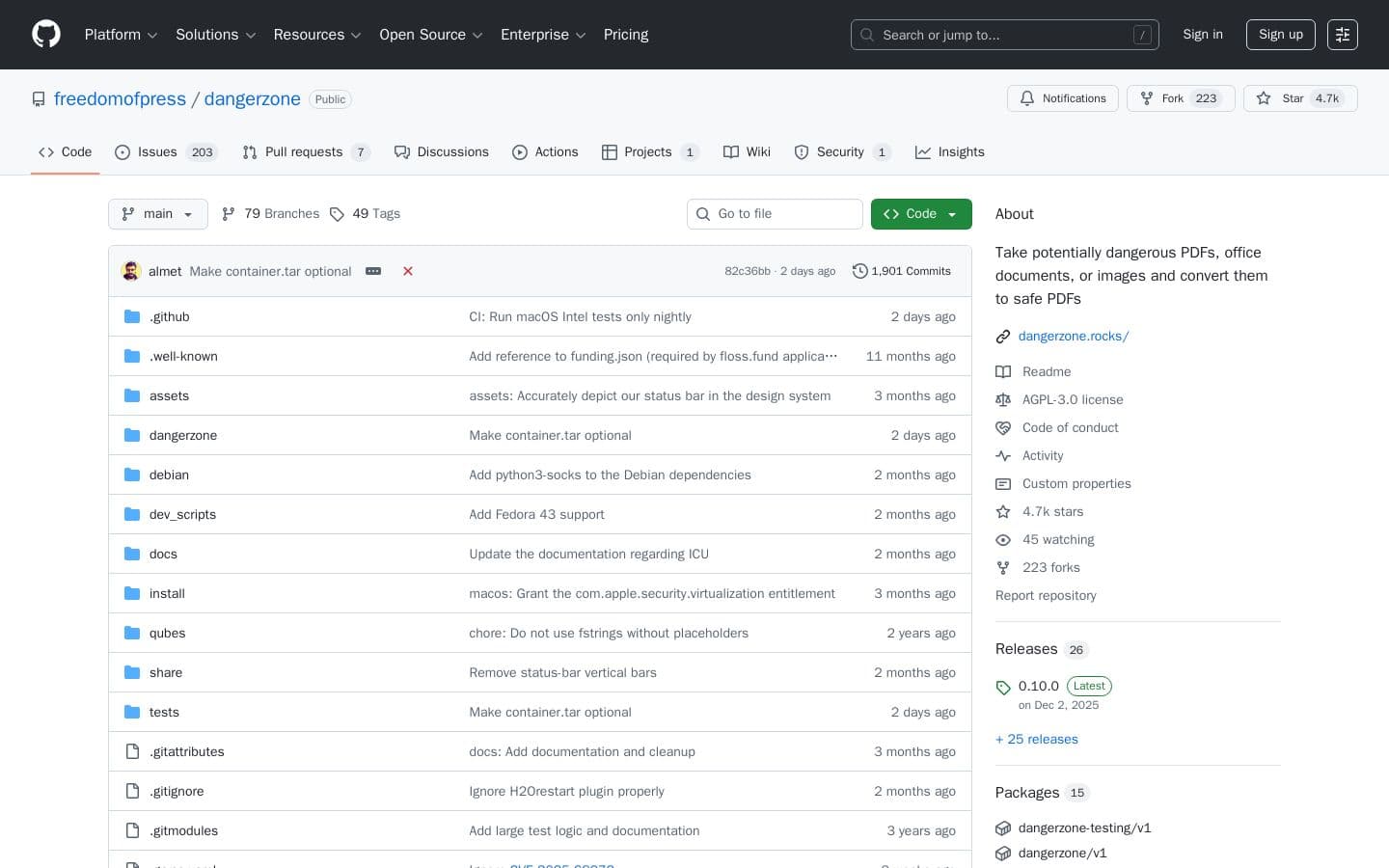Select the Code tab
Image resolution: width=1389 pixels, height=868 pixels.
[66, 152]
